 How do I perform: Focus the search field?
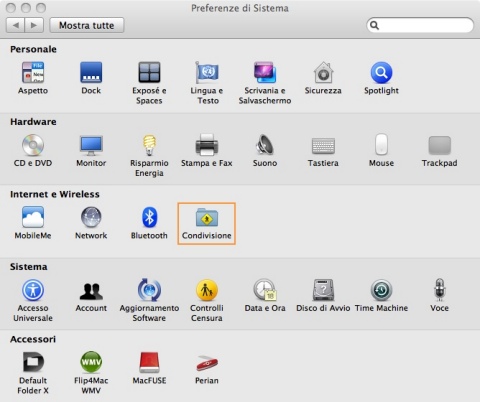pyautogui.click(x=420, y=25)
